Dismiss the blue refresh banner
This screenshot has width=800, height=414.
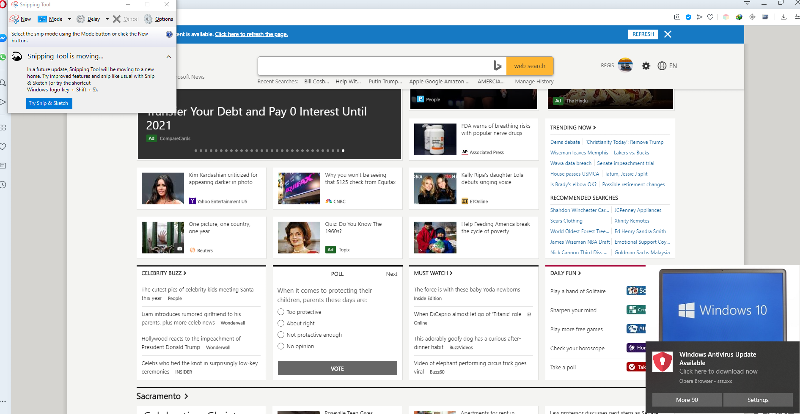[x=668, y=34]
